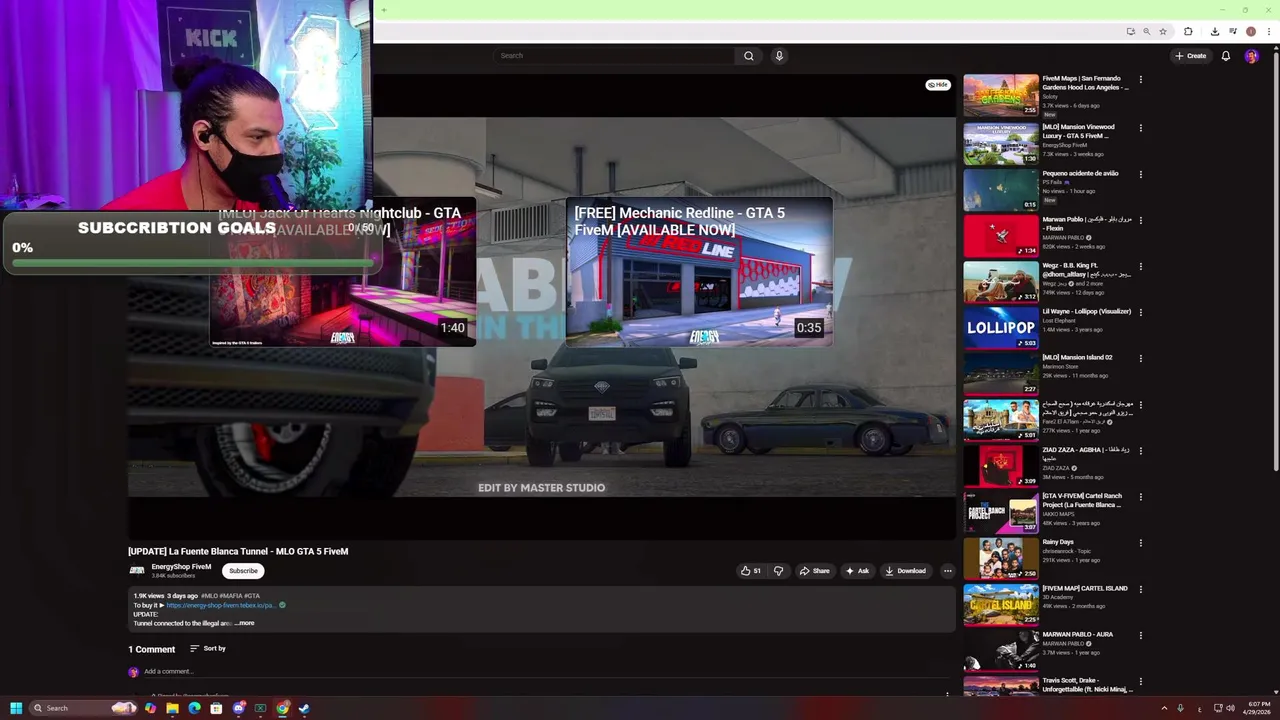Click the Download button under the video
The width and height of the screenshot is (1280, 720).
coord(905,571)
